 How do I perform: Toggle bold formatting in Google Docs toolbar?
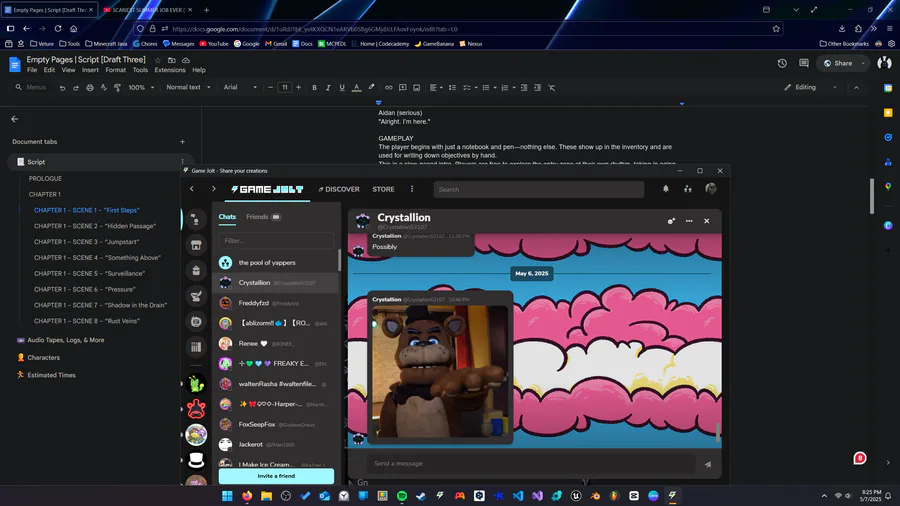tap(314, 87)
